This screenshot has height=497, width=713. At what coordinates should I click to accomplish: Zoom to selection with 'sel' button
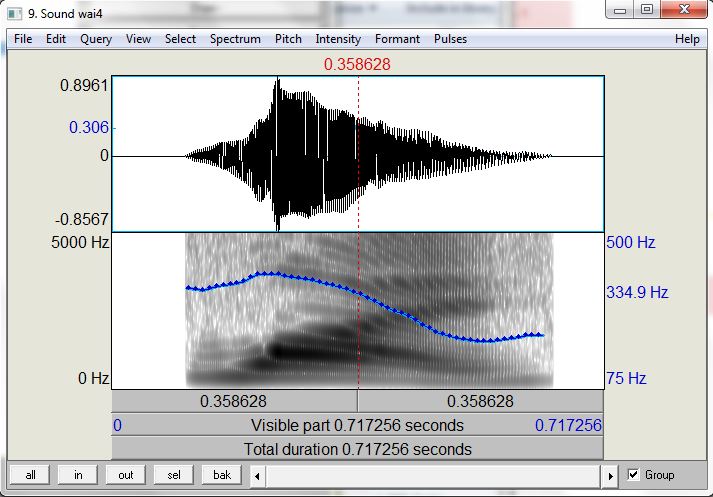[174, 475]
